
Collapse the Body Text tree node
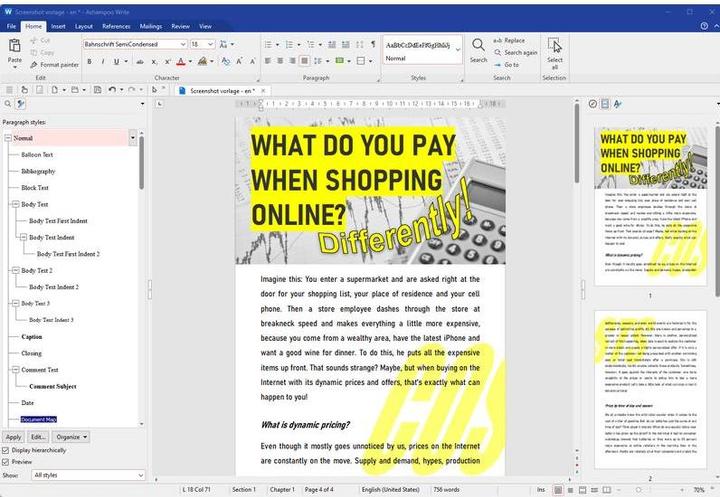[x=15, y=204]
